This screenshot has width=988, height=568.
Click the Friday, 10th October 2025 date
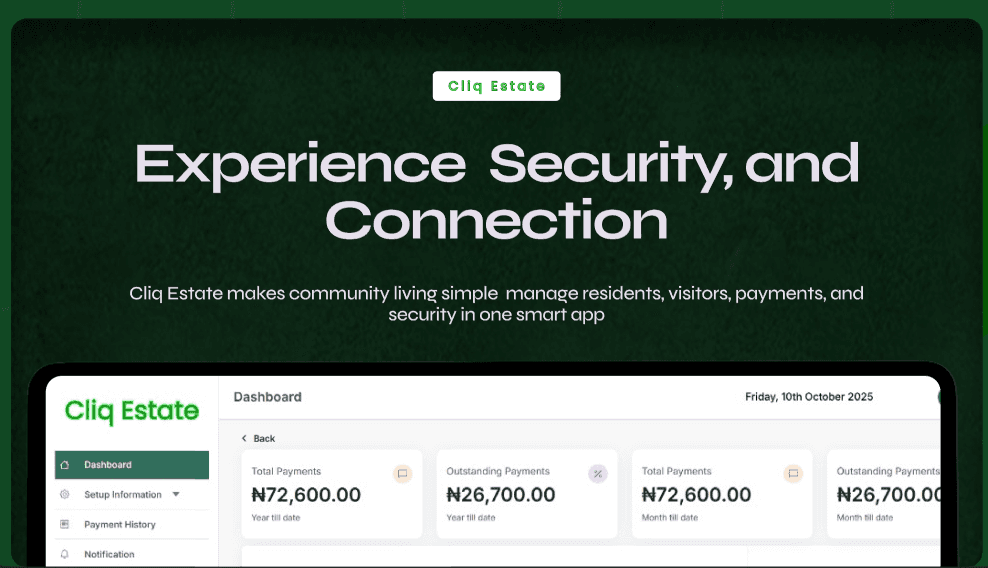809,397
